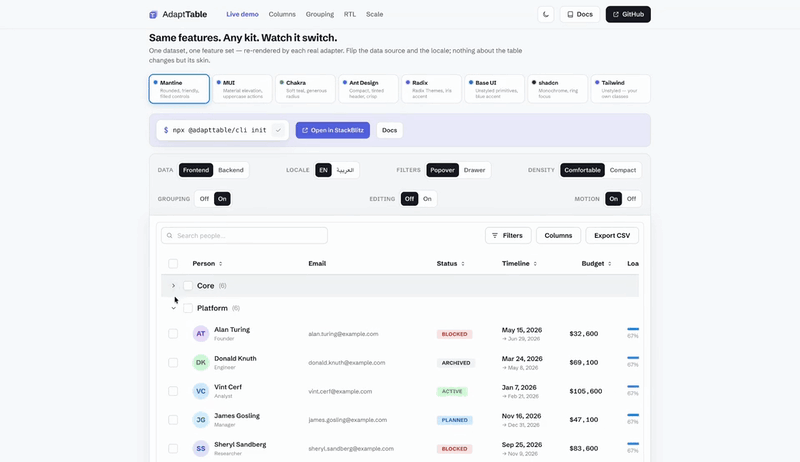Select Sheryl Sandberg row checkbox
The height and width of the screenshot is (462, 800).
pyautogui.click(x=173, y=448)
